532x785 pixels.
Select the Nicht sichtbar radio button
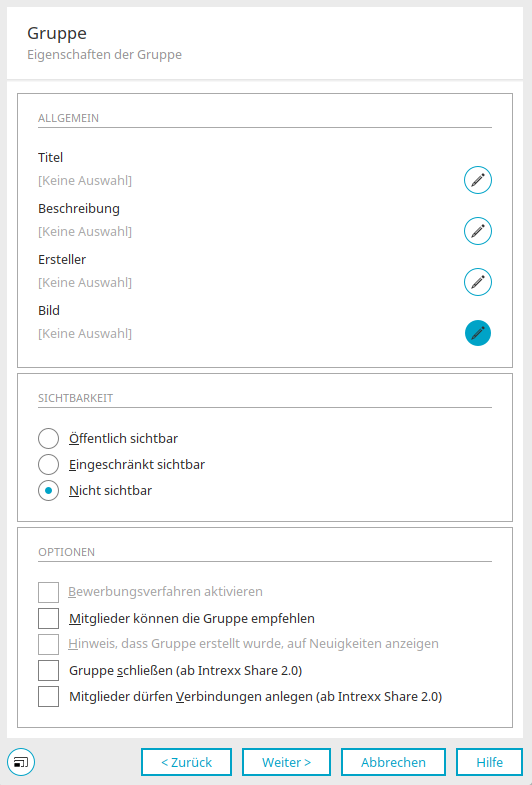pyautogui.click(x=49, y=491)
